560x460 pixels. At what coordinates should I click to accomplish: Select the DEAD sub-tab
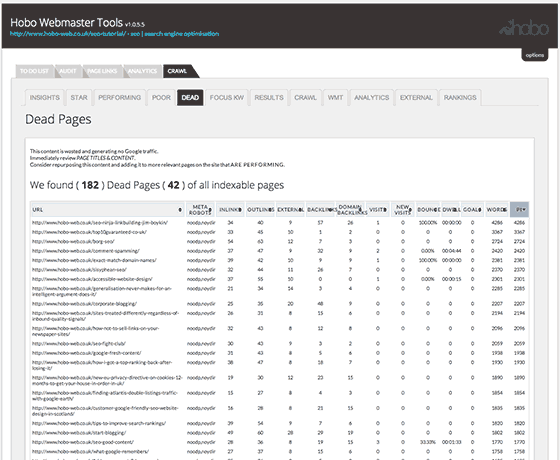tap(190, 98)
